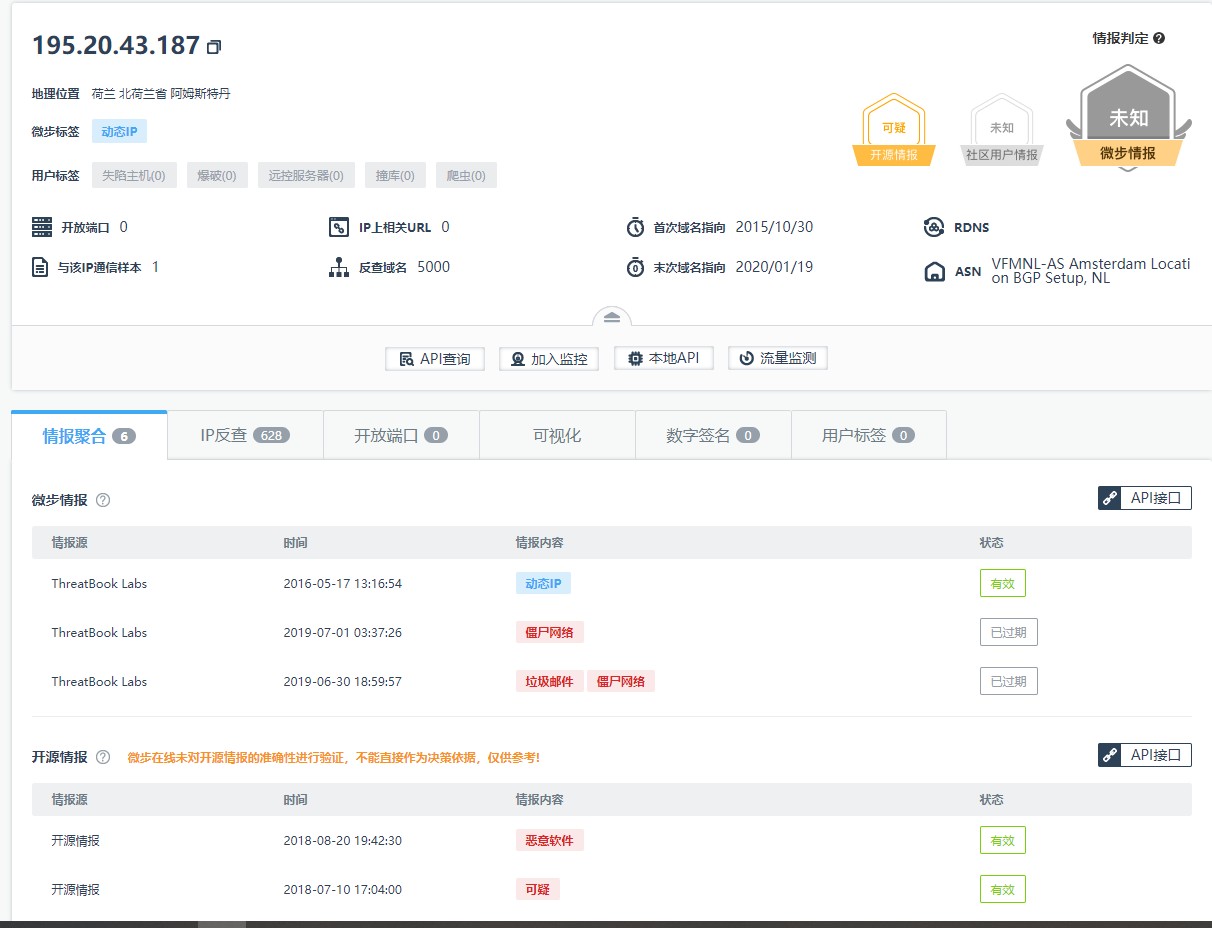The height and width of the screenshot is (928, 1212).
Task: Click the 动态IP tag in the 2016-05-17 row
Action: click(543, 583)
